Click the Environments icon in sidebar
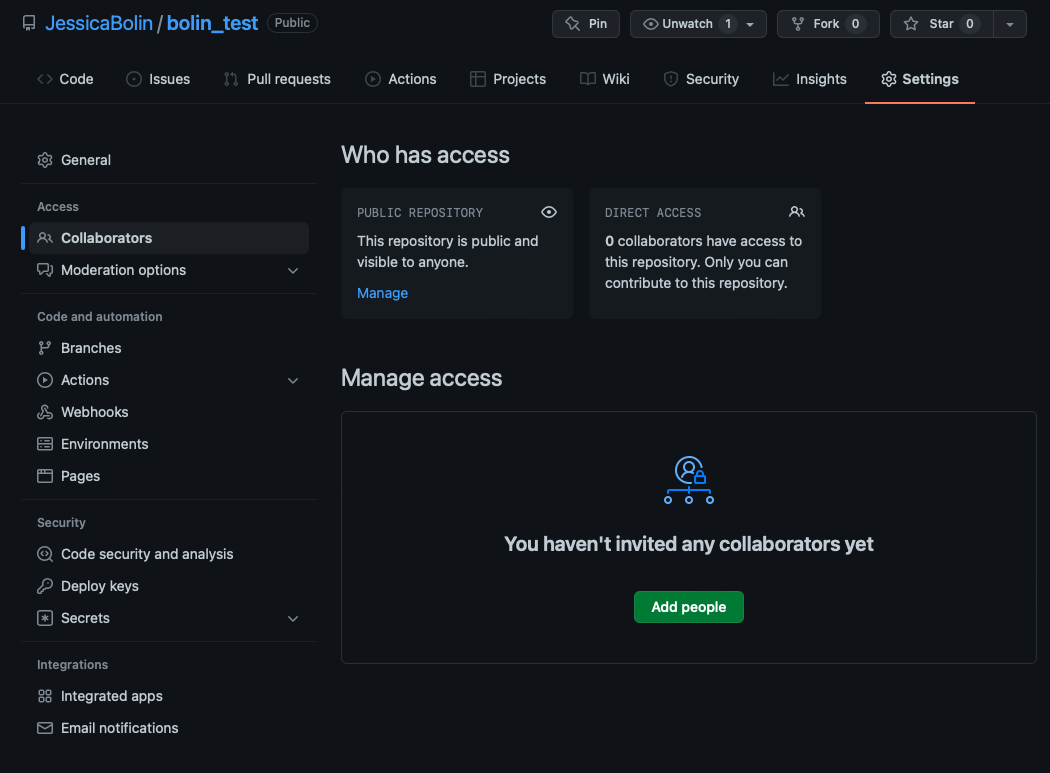1050x773 pixels. tap(45, 444)
